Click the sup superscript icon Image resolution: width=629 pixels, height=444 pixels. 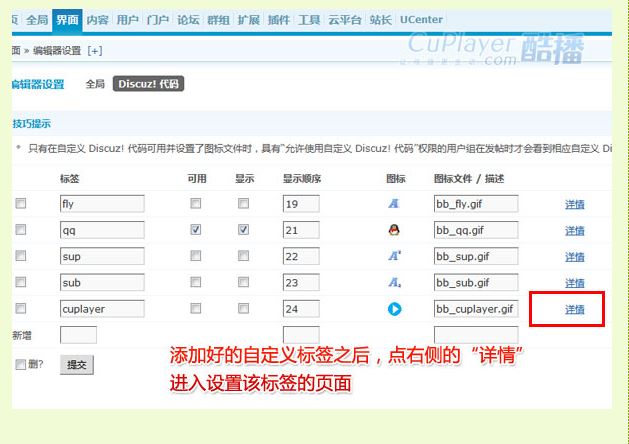pos(394,256)
